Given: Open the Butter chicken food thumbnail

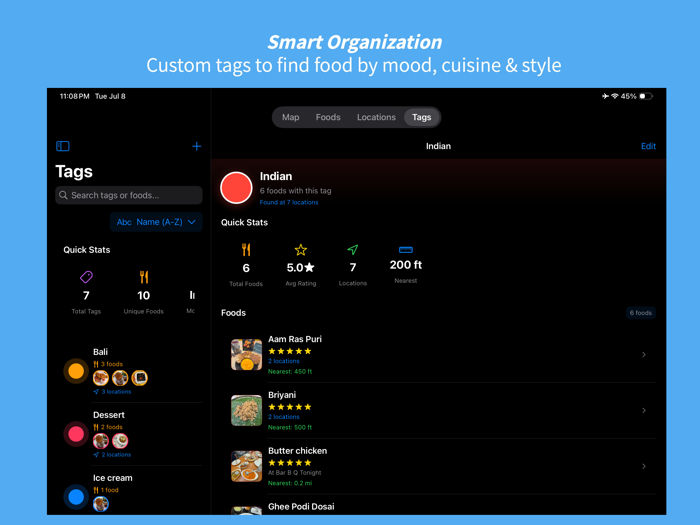Looking at the screenshot, I should [x=246, y=466].
